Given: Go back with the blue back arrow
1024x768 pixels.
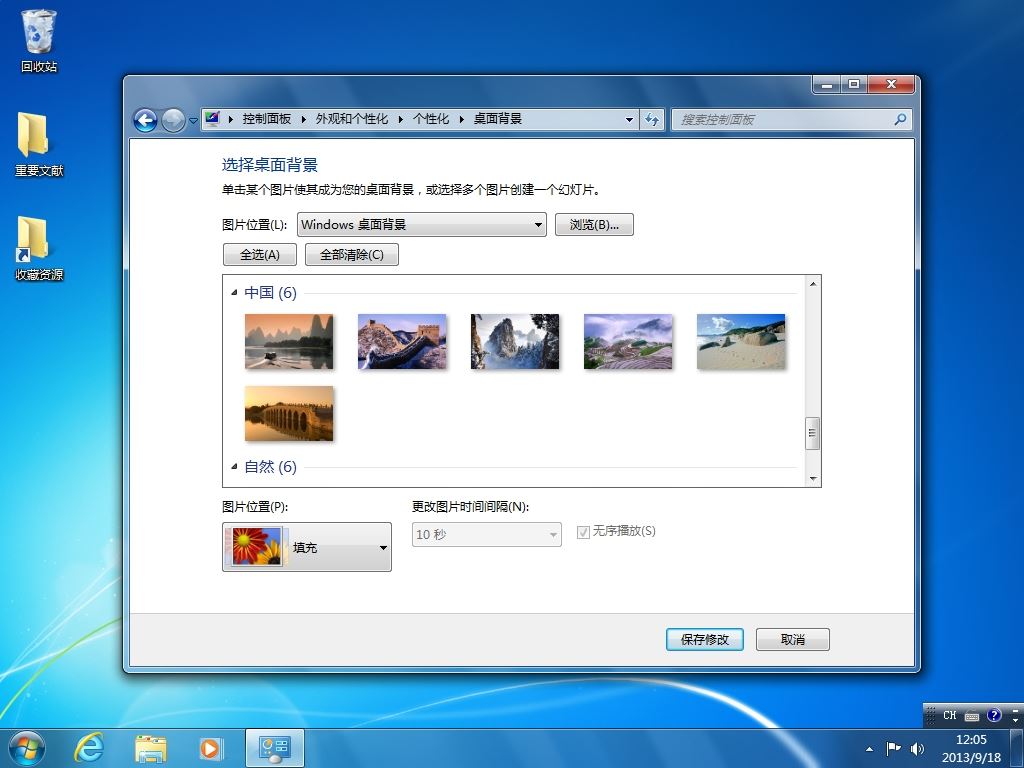Looking at the screenshot, I should pos(145,120).
